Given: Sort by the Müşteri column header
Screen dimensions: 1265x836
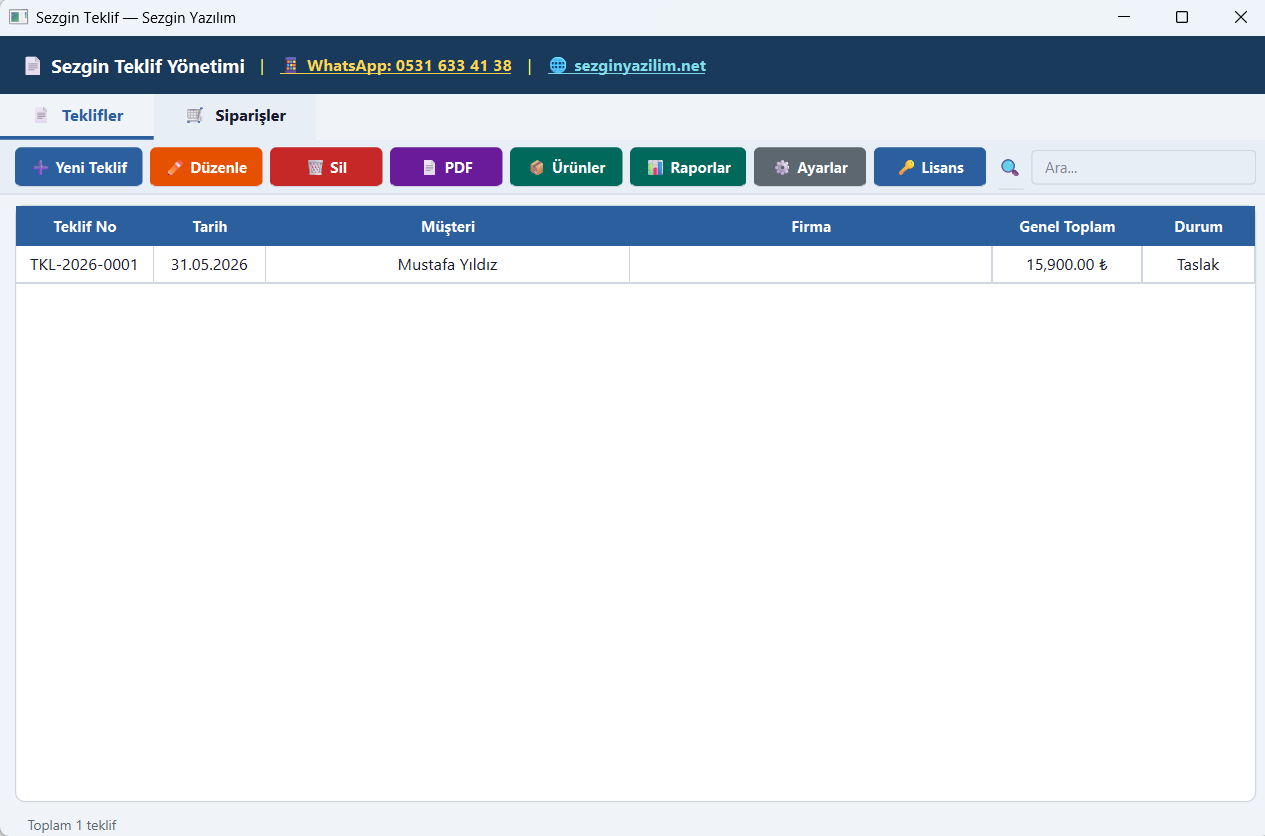Looking at the screenshot, I should (x=448, y=227).
